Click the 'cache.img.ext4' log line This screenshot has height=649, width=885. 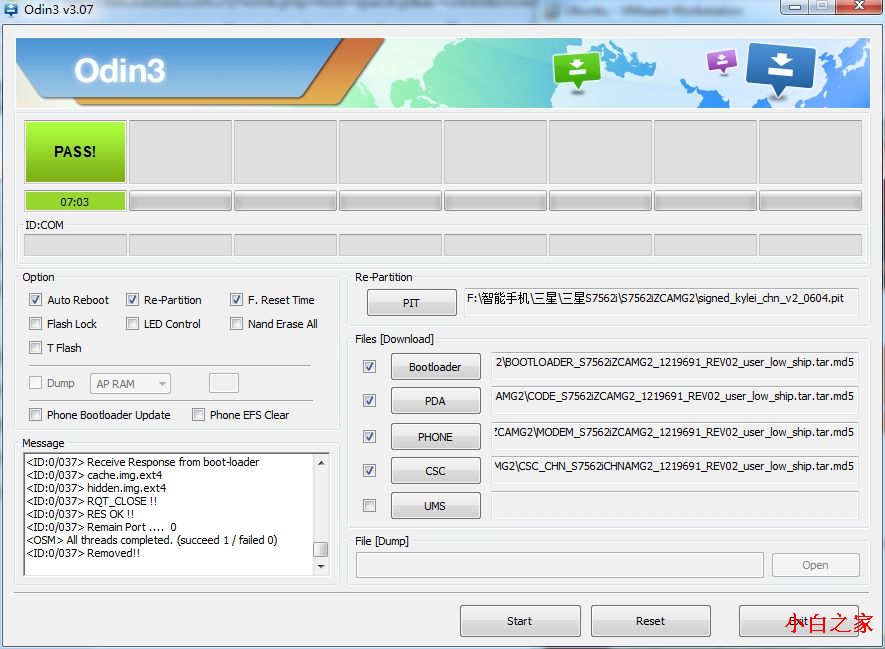coord(94,475)
